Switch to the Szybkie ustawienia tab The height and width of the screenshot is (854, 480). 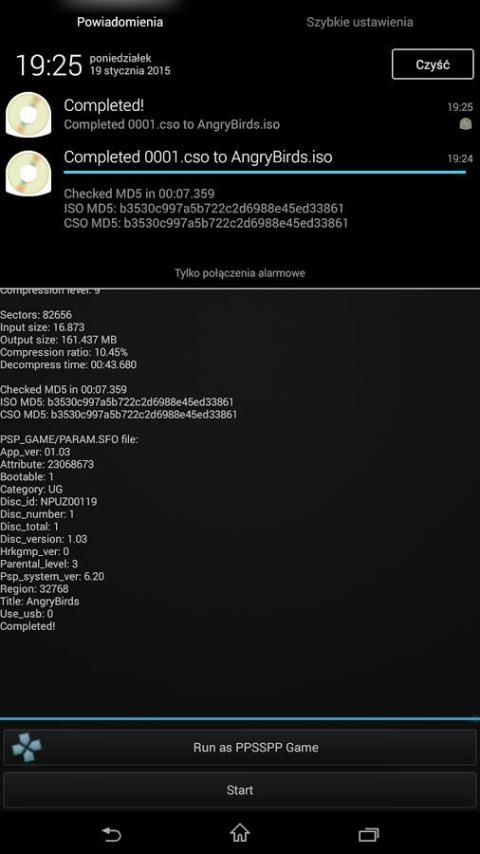360,22
